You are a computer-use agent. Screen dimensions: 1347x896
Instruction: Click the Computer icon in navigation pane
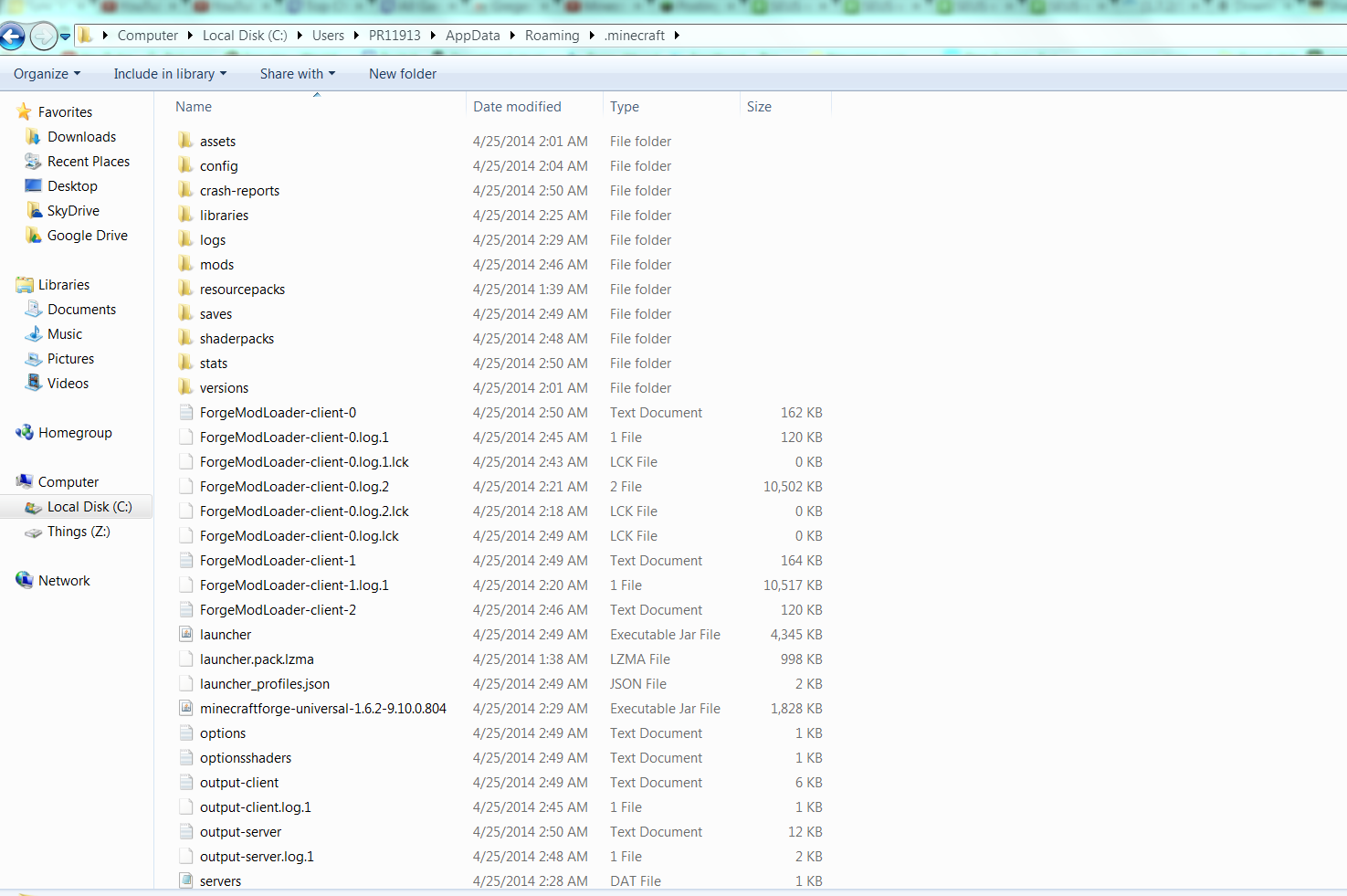pyautogui.click(x=25, y=482)
